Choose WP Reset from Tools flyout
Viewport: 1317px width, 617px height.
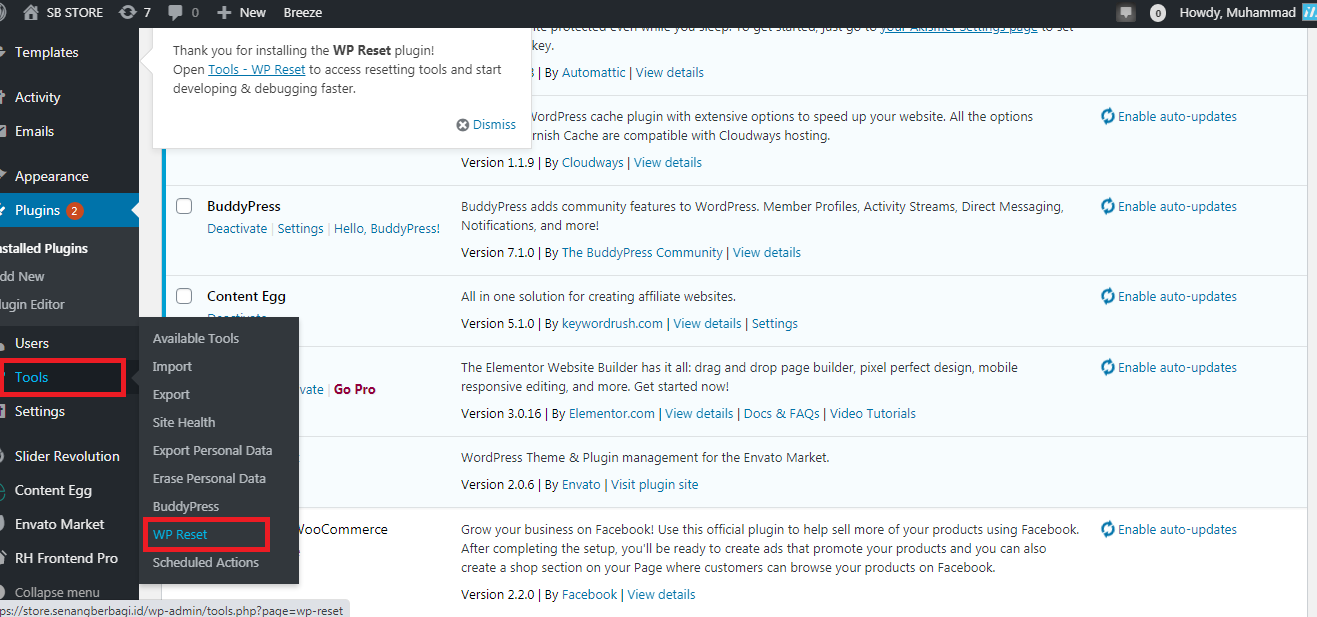pyautogui.click(x=180, y=534)
